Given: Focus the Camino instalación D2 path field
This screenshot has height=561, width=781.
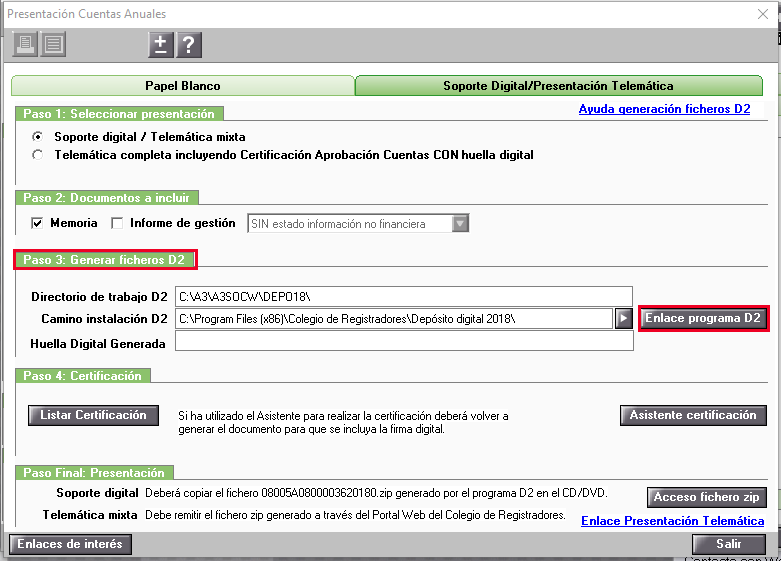Looking at the screenshot, I should pos(393,318).
